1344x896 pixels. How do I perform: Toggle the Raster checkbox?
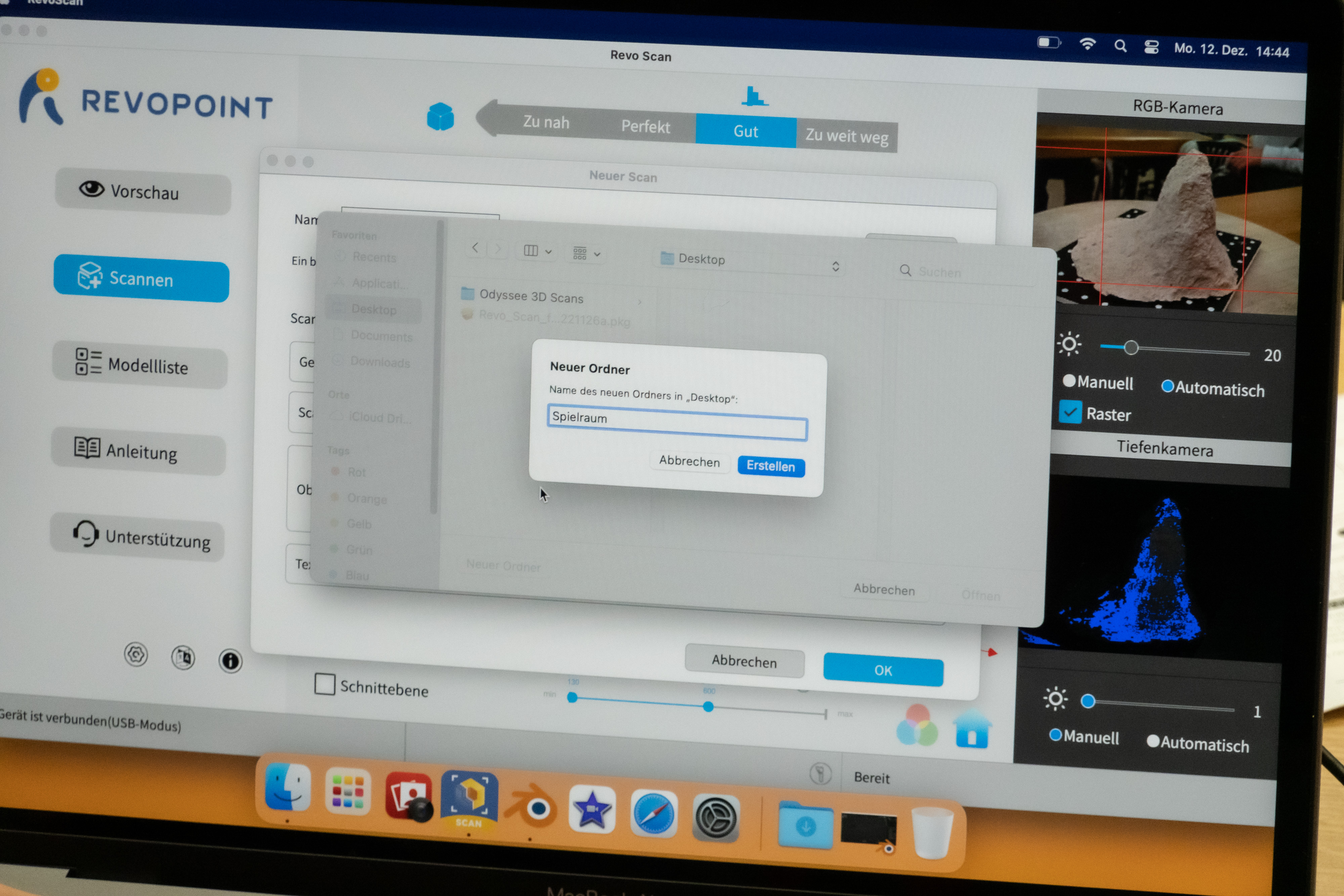(1070, 412)
